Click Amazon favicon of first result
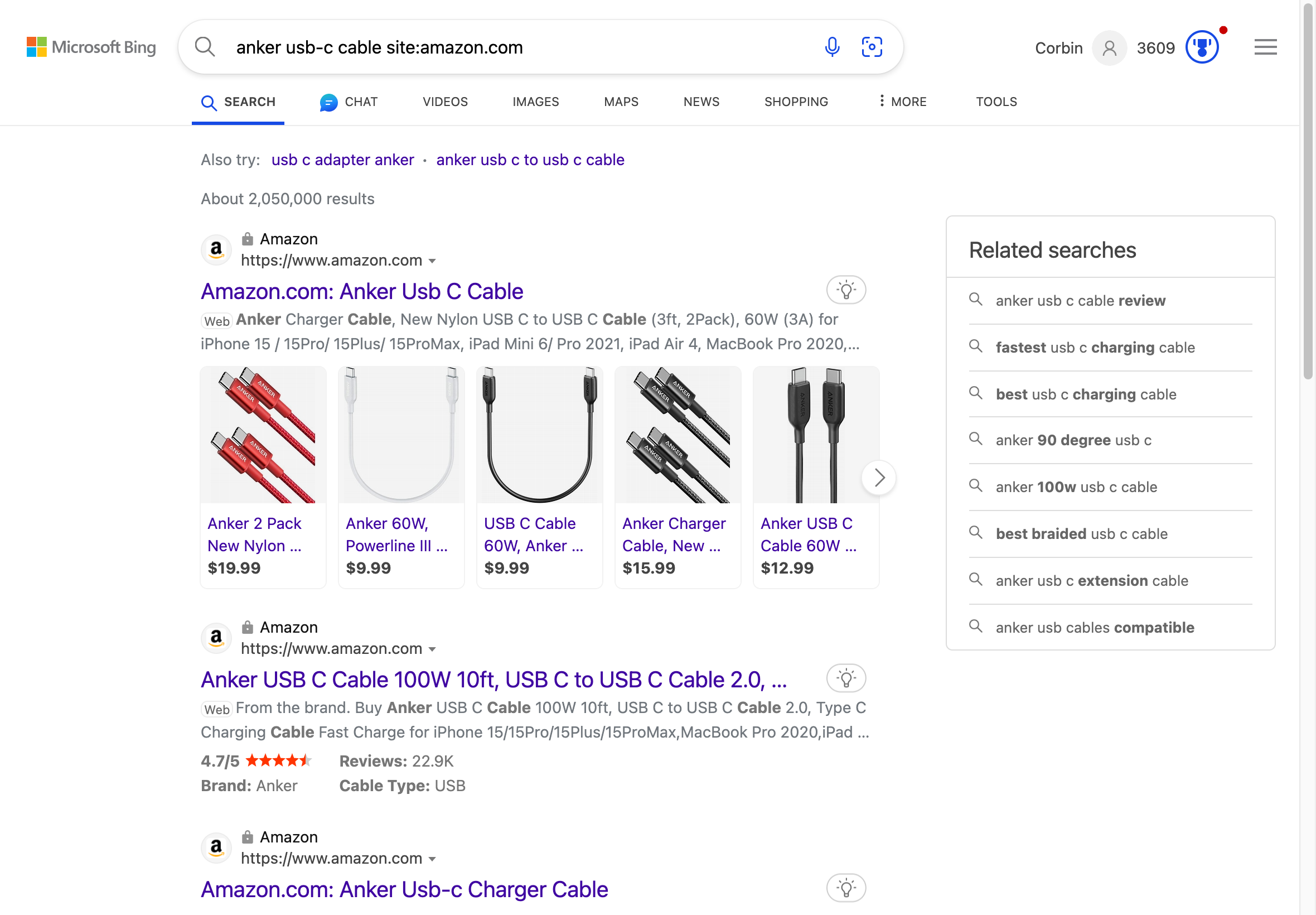1316x915 pixels. (216, 249)
